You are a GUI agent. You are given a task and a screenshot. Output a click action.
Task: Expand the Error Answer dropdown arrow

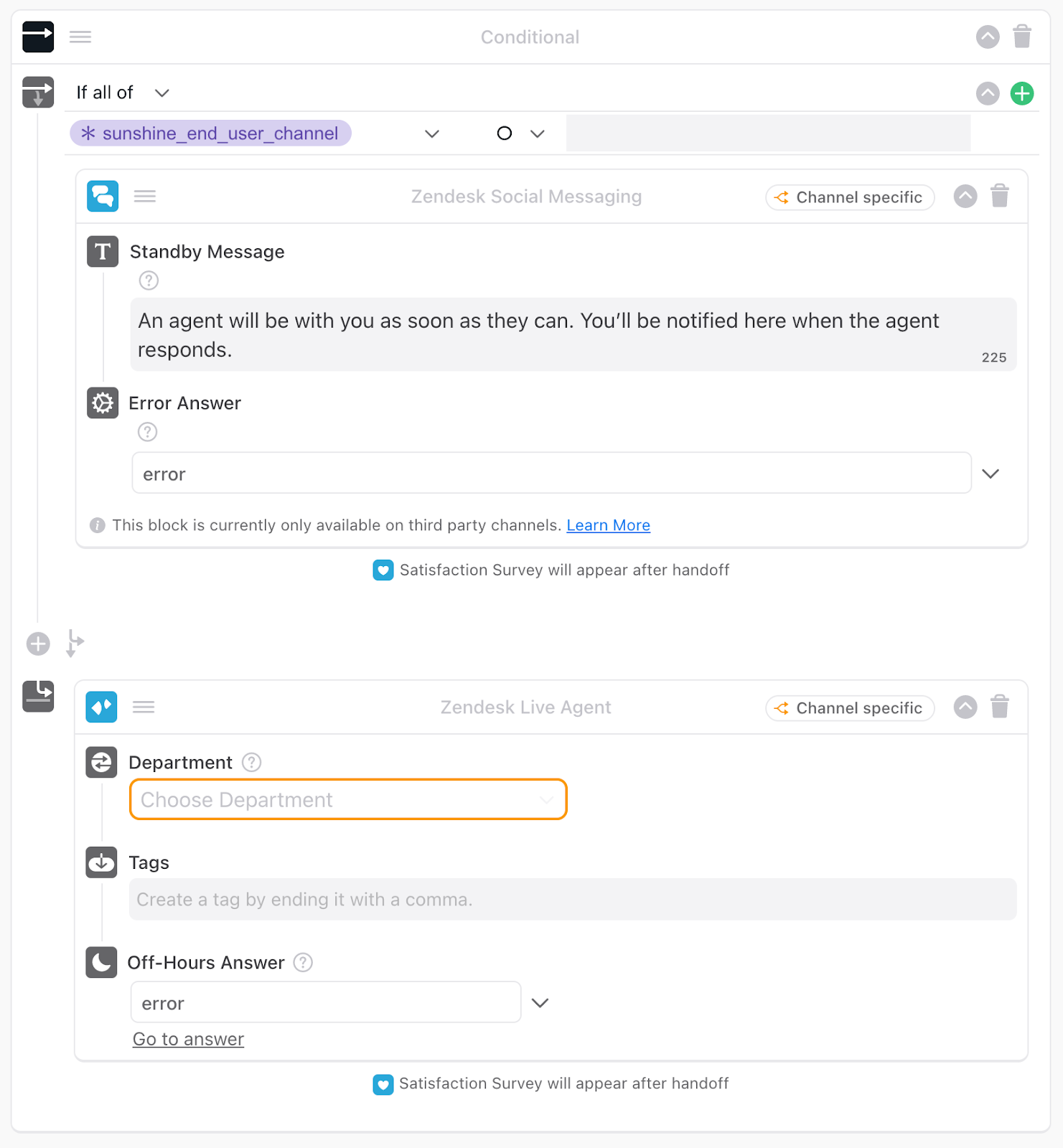(x=990, y=474)
